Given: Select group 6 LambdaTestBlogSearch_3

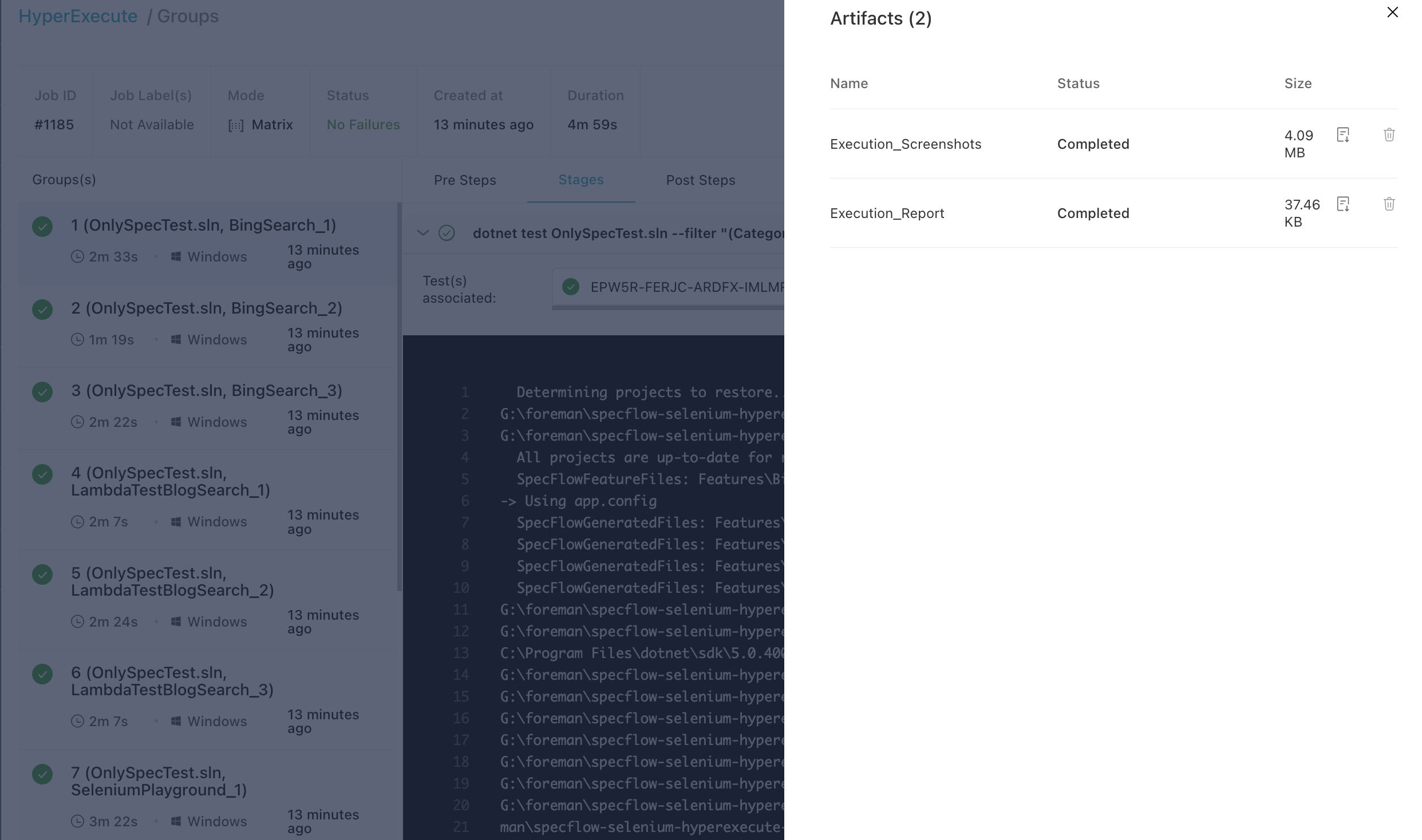Looking at the screenshot, I should [x=207, y=700].
